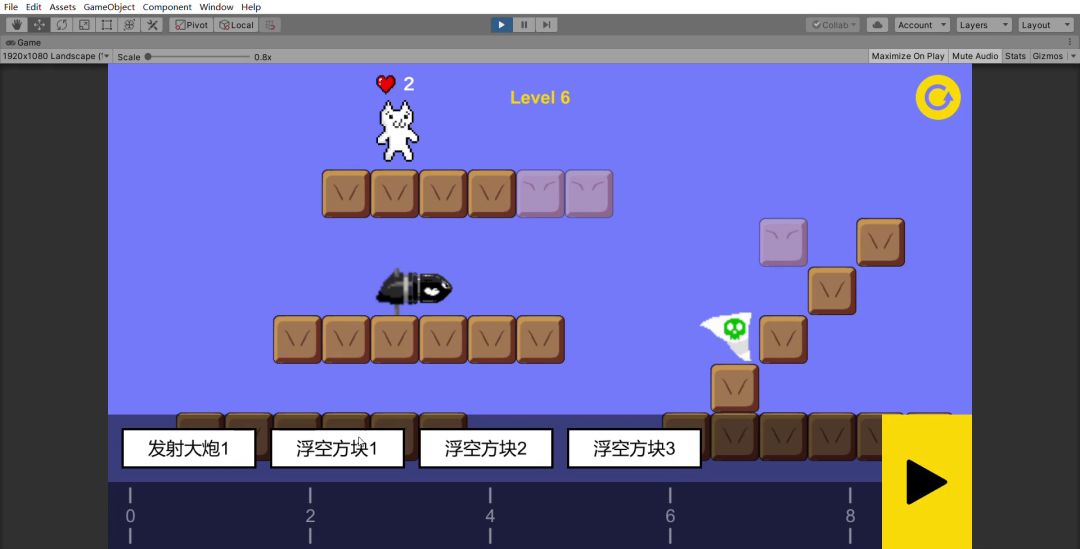Click the cloud services icon
The width and height of the screenshot is (1080, 549).
point(877,25)
